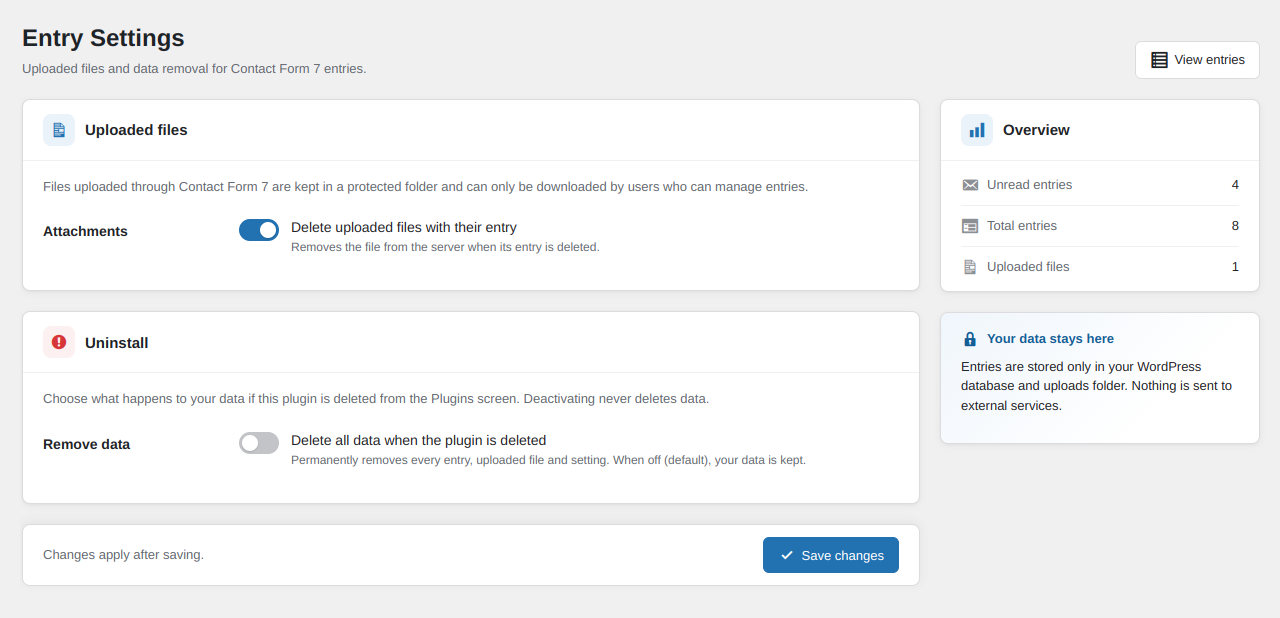Click the Overview panel title
This screenshot has width=1280, height=618.
pos(1036,130)
